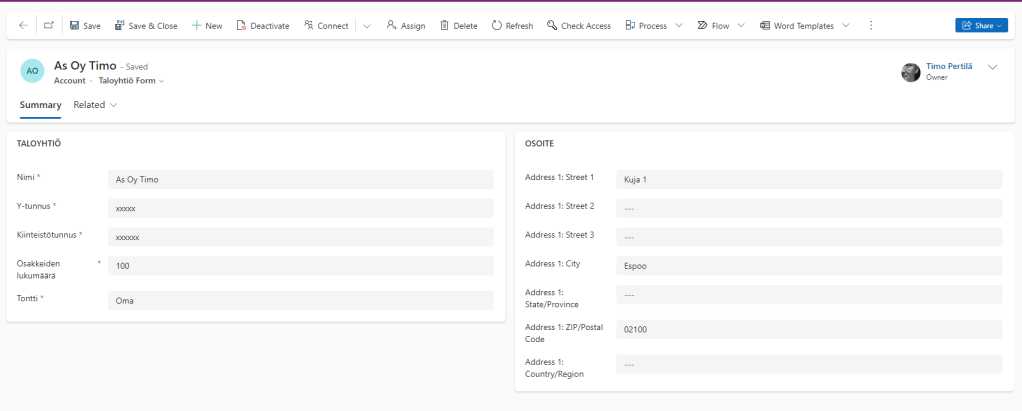
Task: Refresh the record form
Action: (512, 25)
